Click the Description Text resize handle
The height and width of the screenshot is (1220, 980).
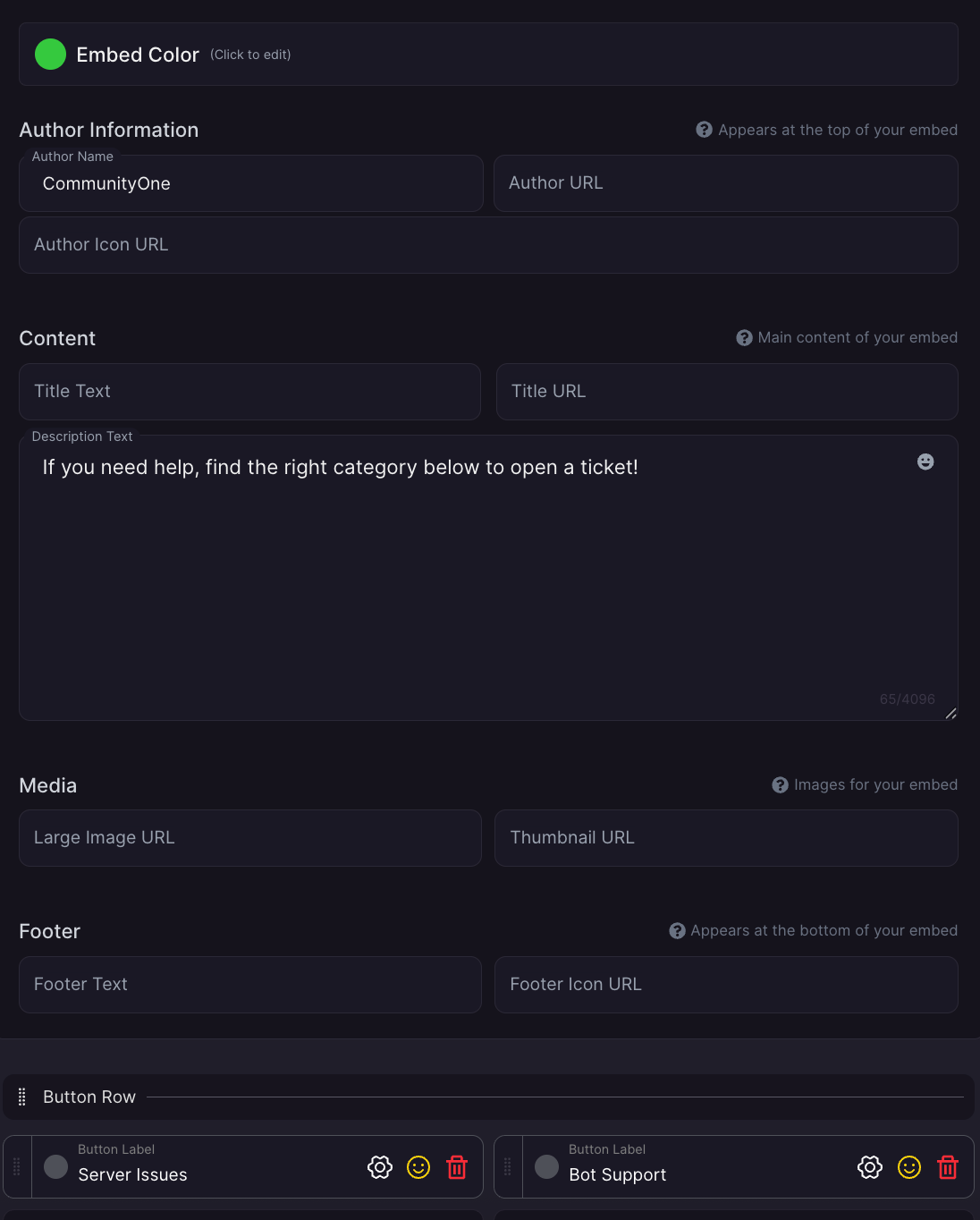click(950, 714)
